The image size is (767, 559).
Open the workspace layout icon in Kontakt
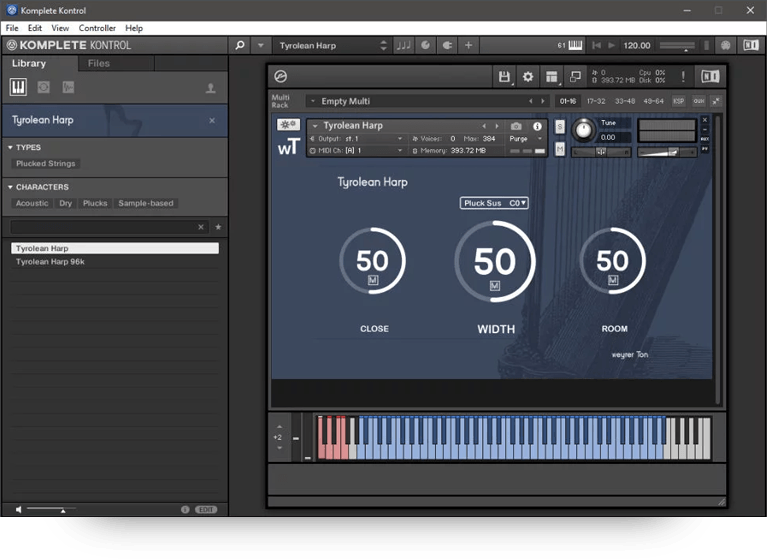click(552, 76)
